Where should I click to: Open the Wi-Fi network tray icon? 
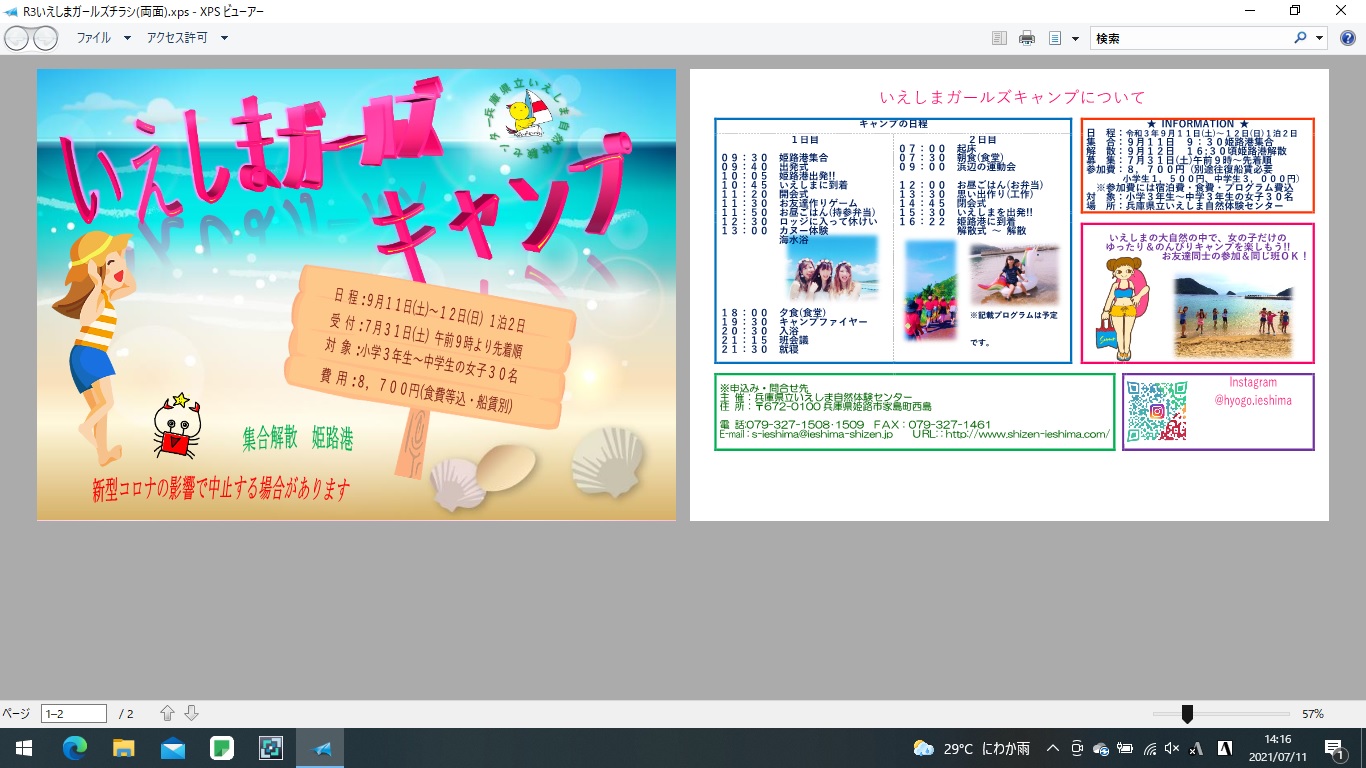tap(1150, 748)
